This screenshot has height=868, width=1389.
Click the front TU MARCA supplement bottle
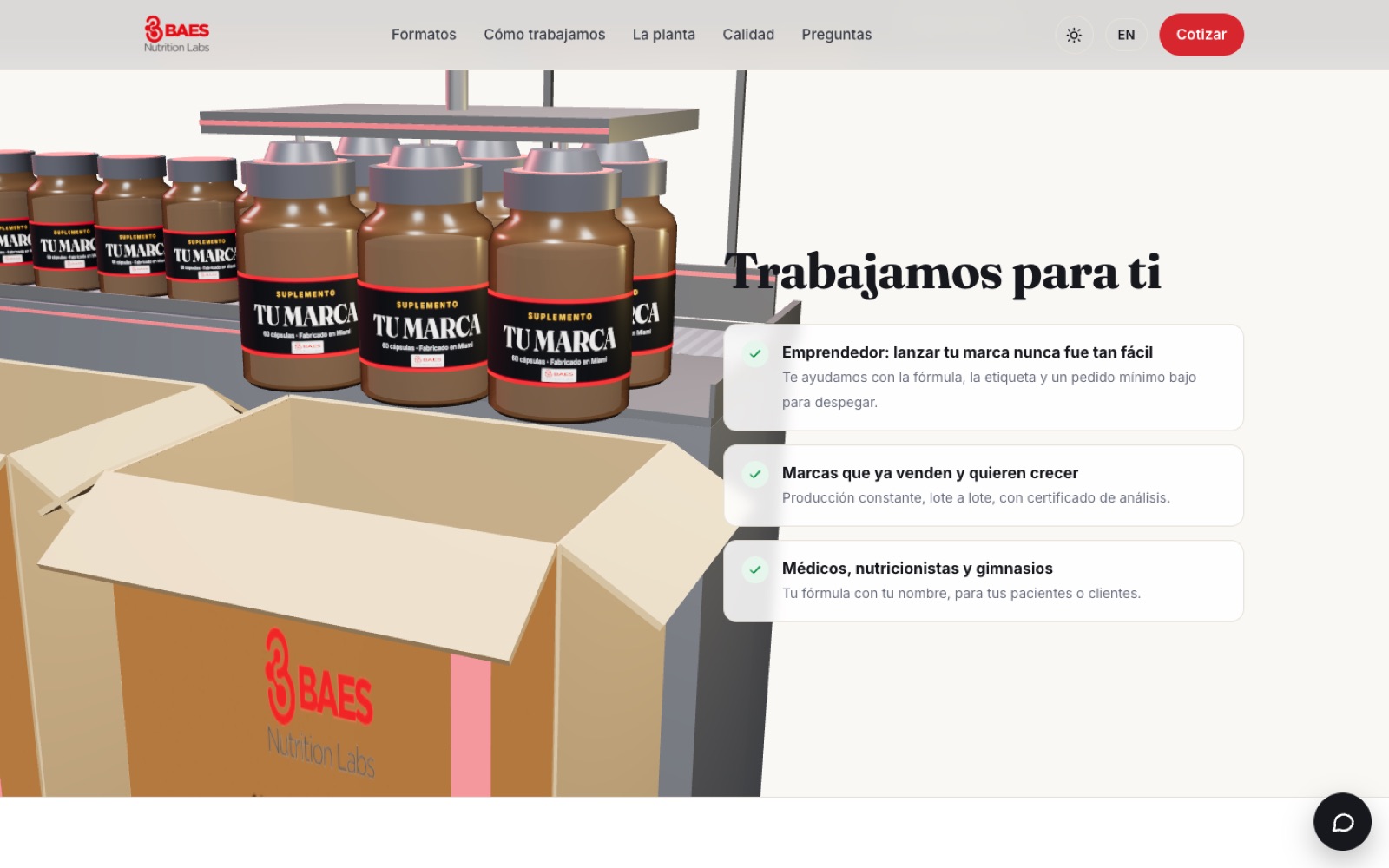[561, 286]
